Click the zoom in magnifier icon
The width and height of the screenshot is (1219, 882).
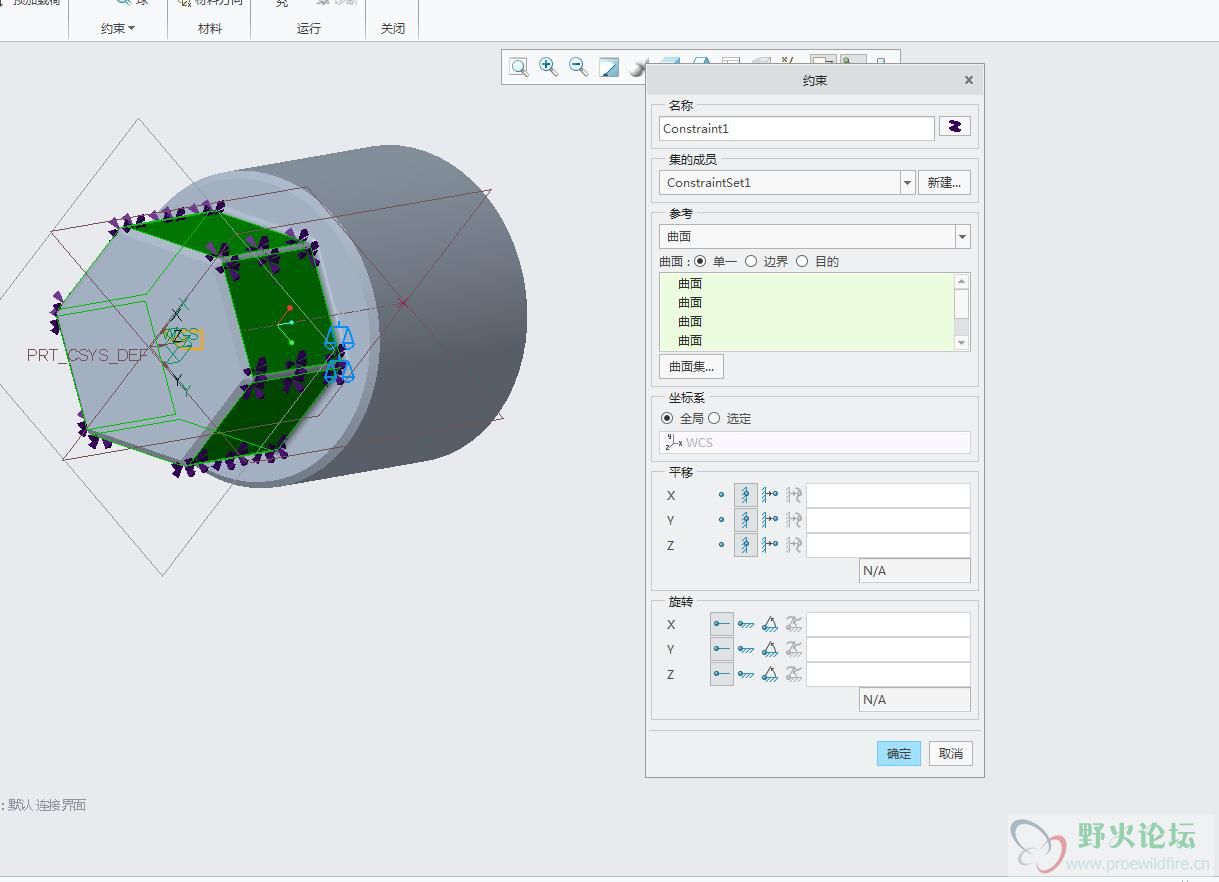tap(548, 67)
